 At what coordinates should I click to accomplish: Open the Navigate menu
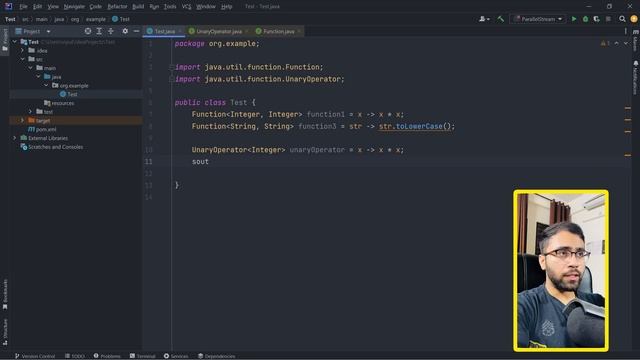coord(74,7)
